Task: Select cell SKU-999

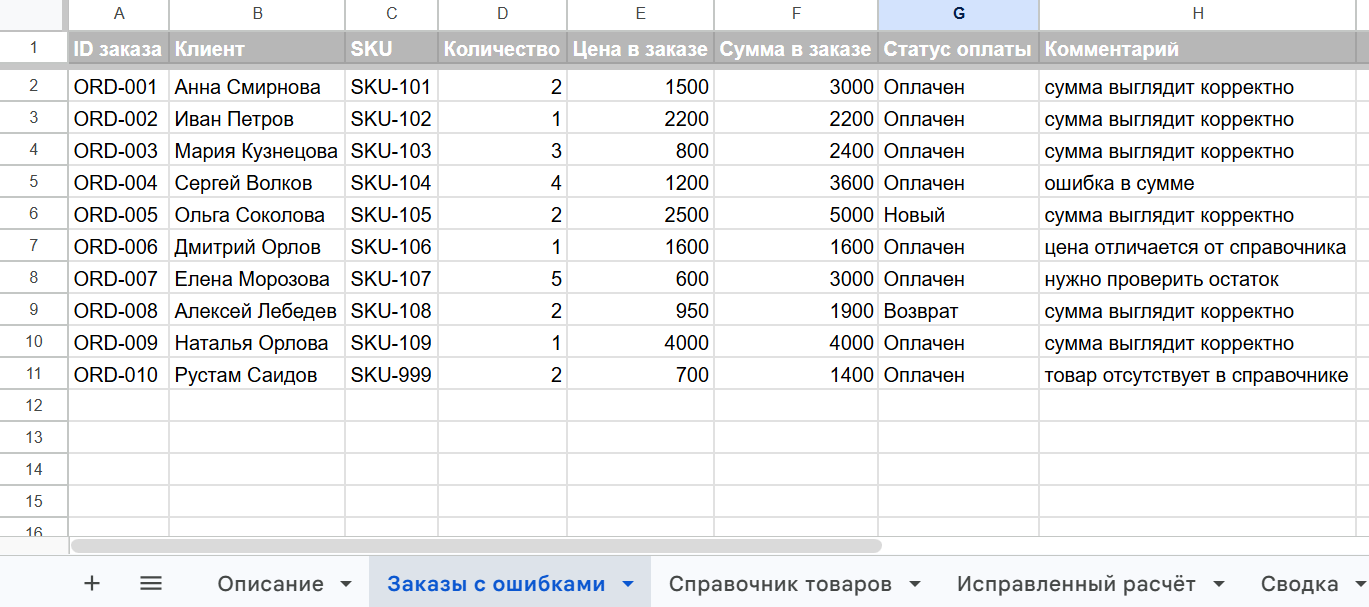Action: coord(391,375)
